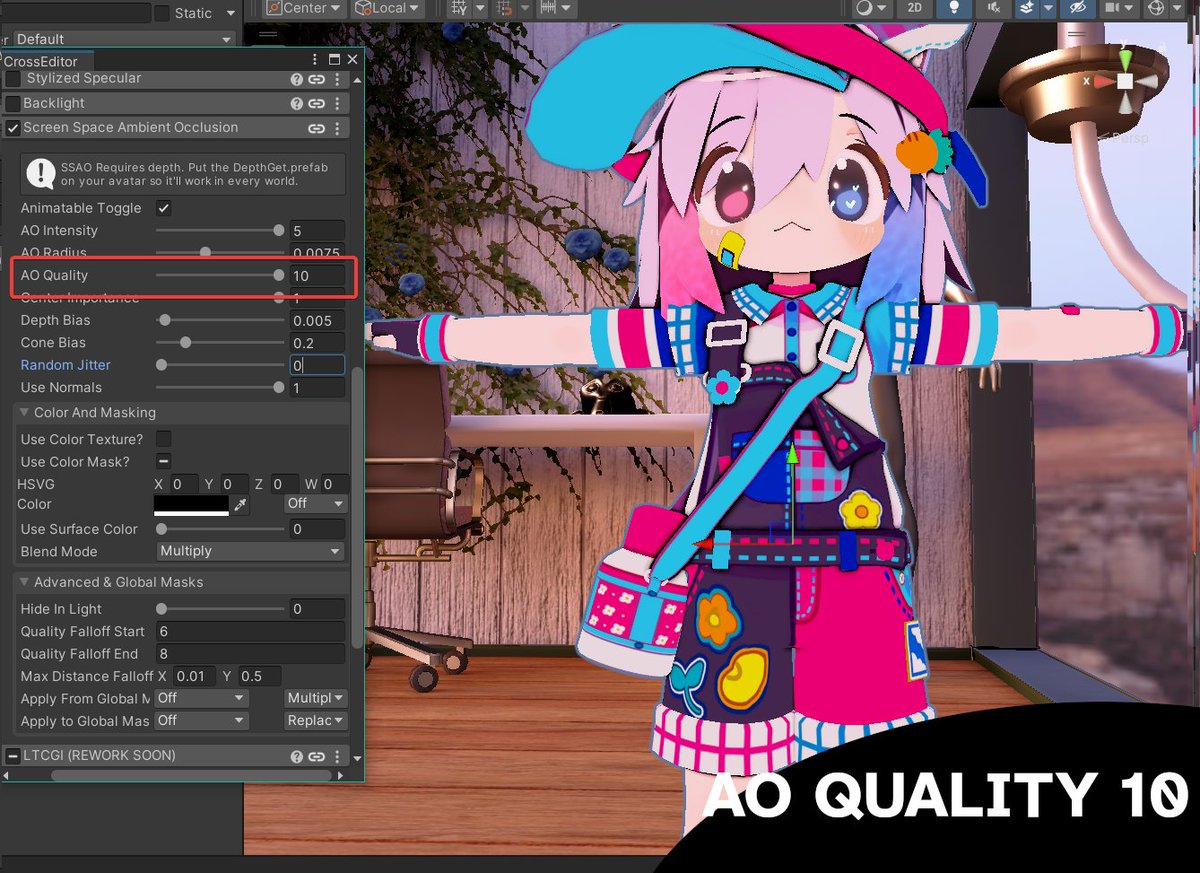Pick color with the eyedropper tool
Image resolution: width=1200 pixels, height=873 pixels.
(x=240, y=507)
